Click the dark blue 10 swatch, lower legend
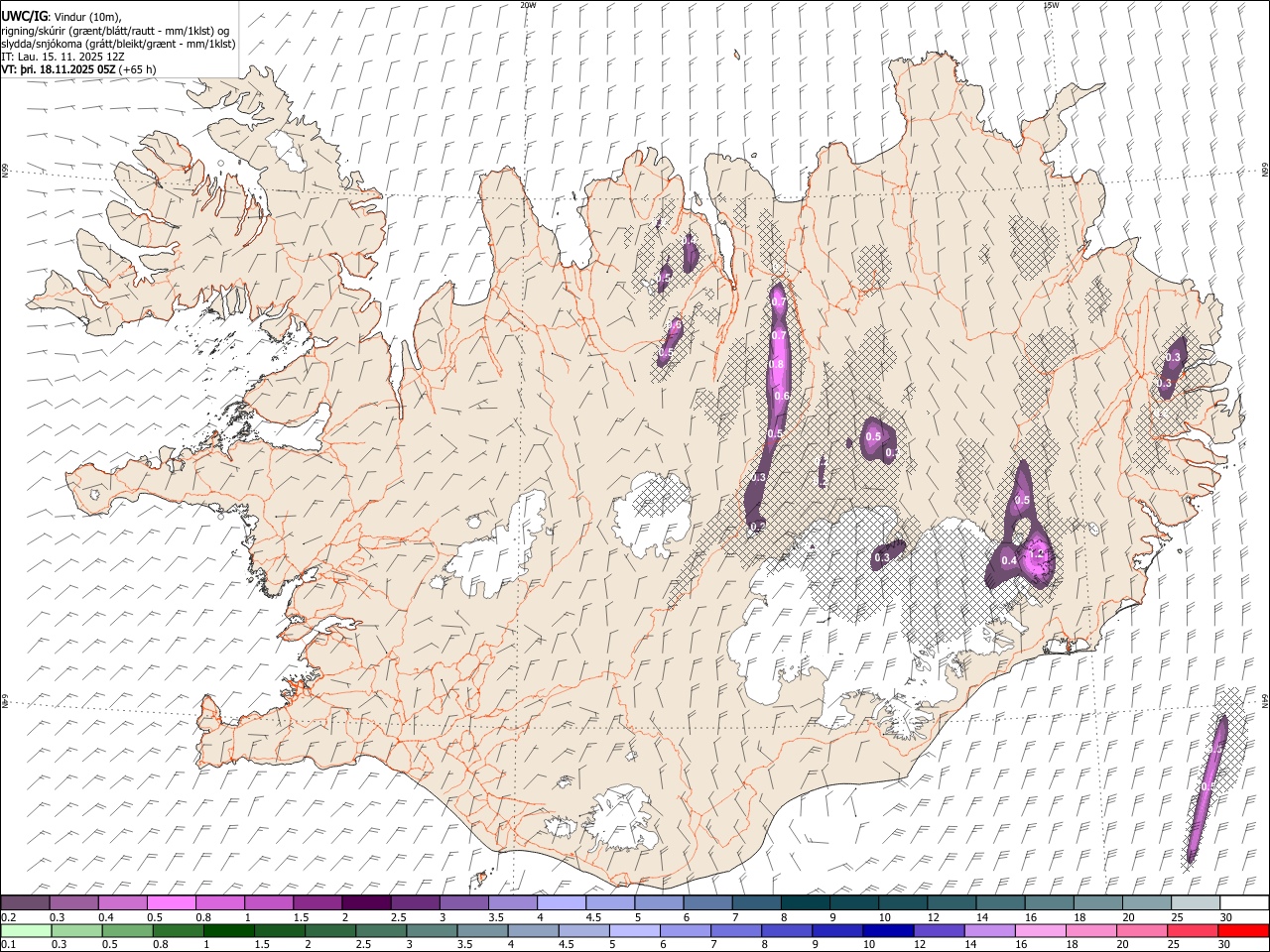Image resolution: width=1270 pixels, height=952 pixels. pyautogui.click(x=886, y=930)
